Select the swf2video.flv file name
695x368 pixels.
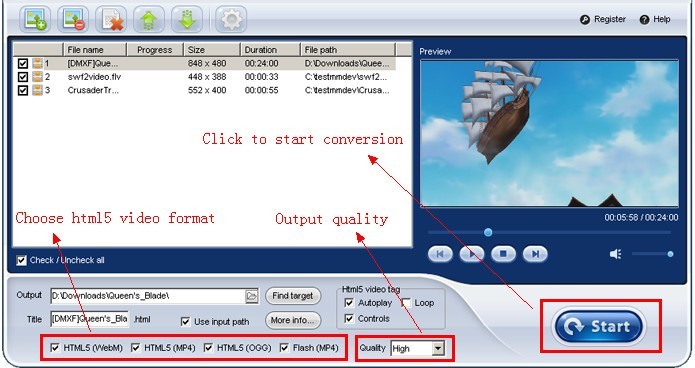click(x=94, y=77)
